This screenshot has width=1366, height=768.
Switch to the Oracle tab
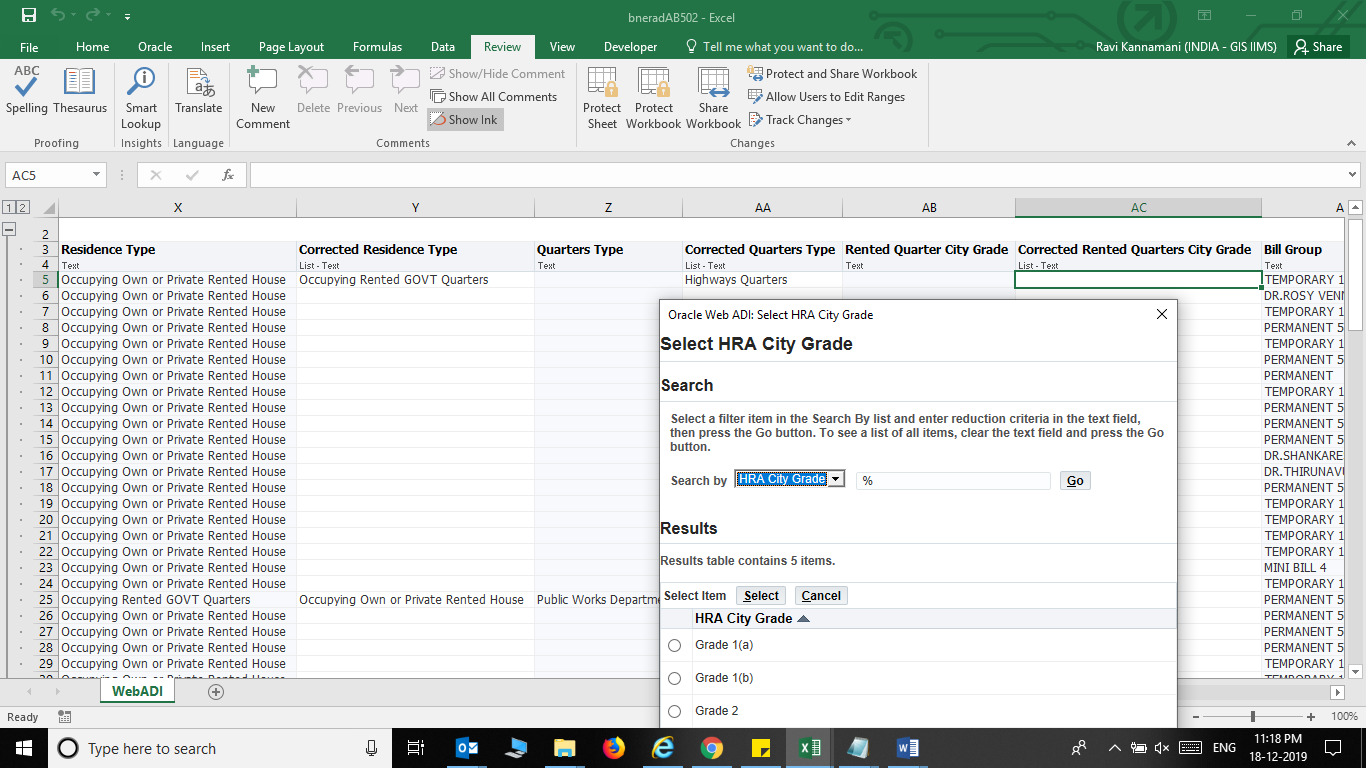pos(155,47)
